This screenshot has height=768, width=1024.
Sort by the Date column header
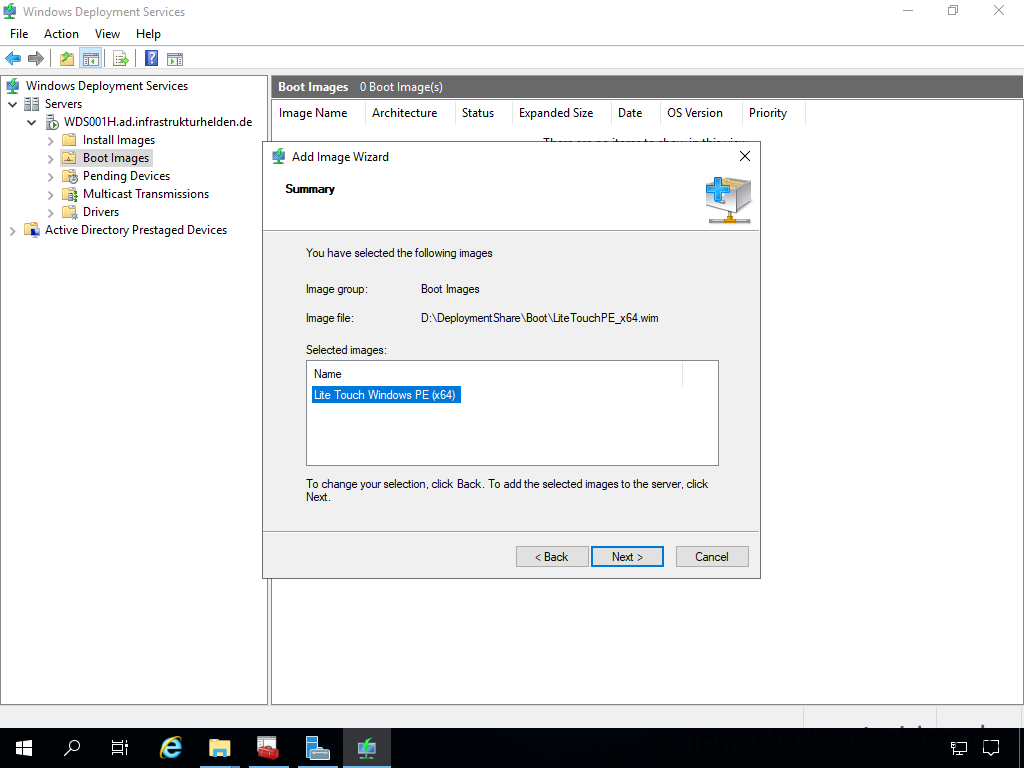(636, 113)
